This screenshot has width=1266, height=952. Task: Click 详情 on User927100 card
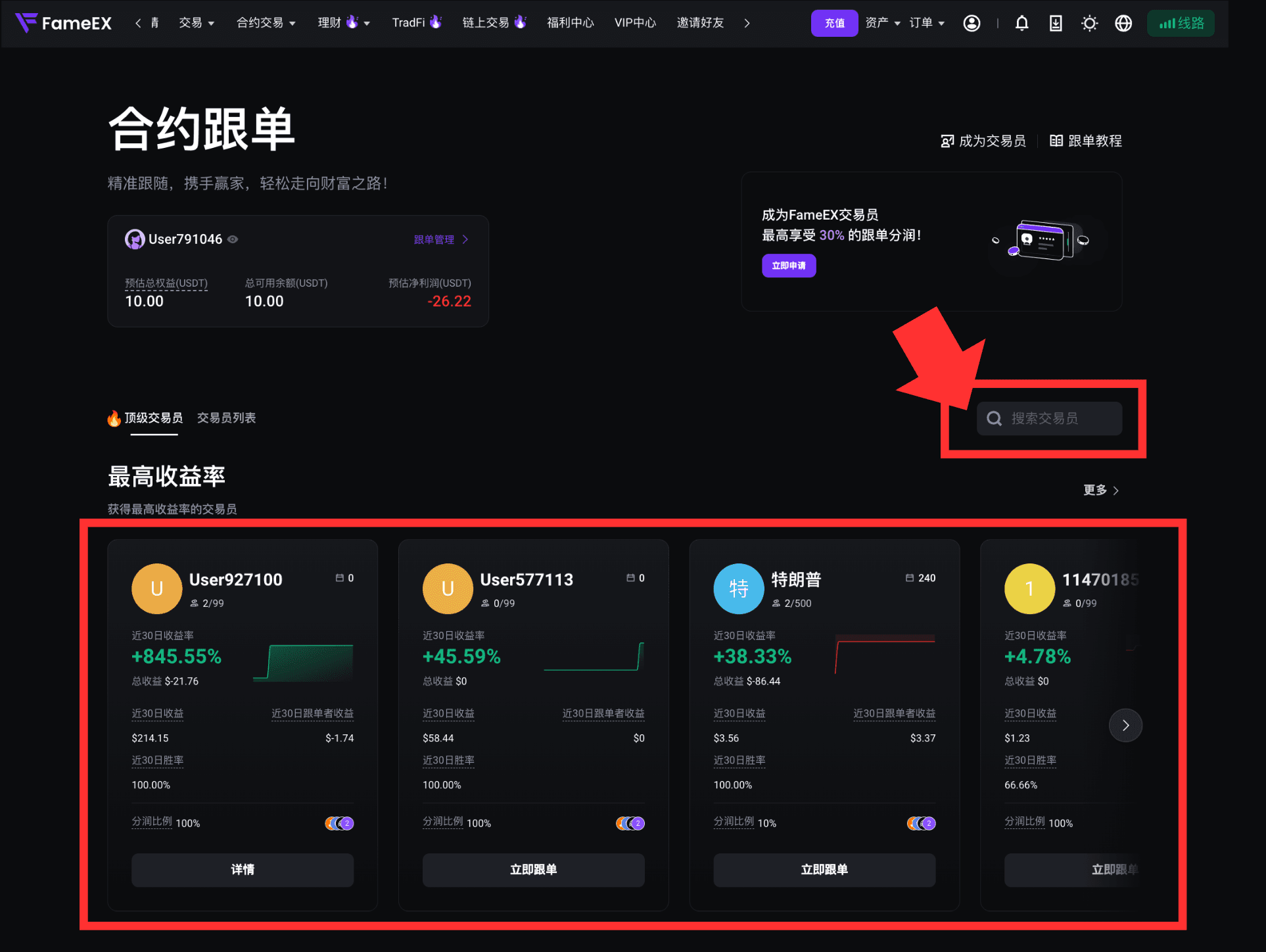(x=243, y=870)
